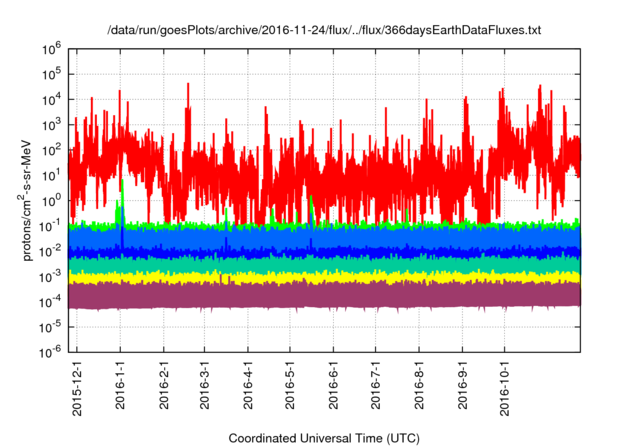
Task: Click the green spike just after 2016-1-1
Action: (122, 200)
